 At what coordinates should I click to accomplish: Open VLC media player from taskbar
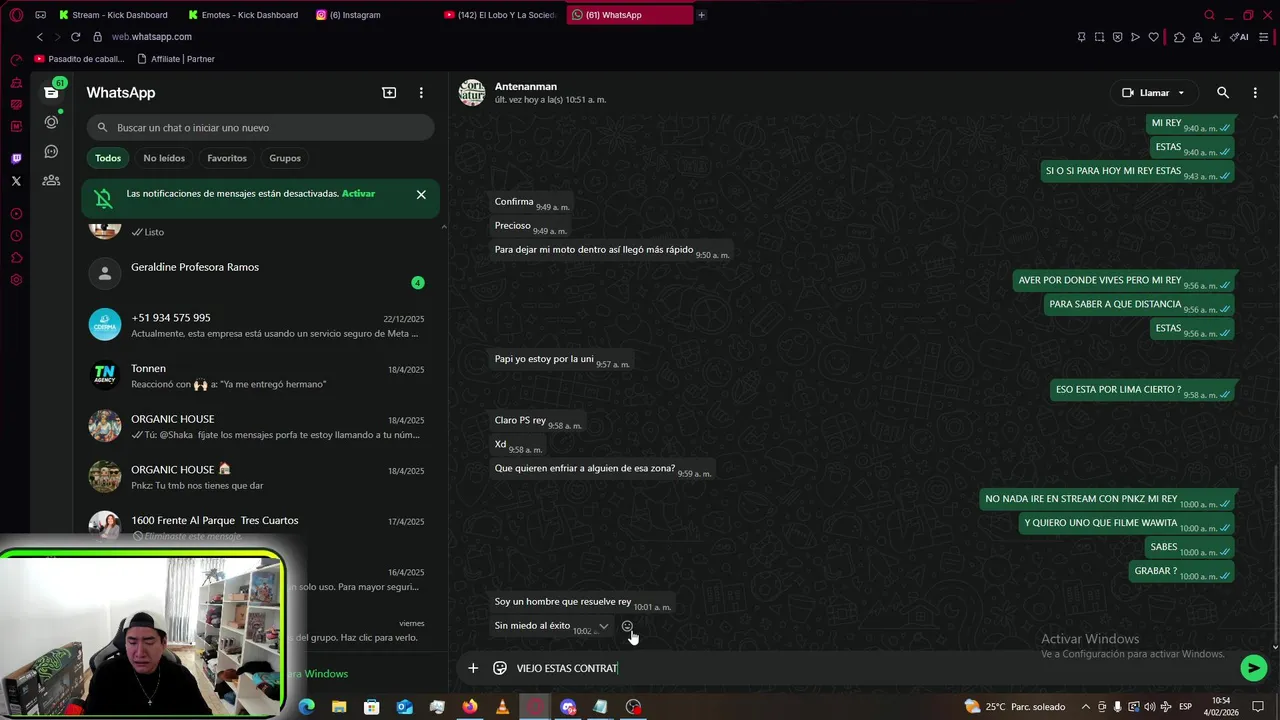(x=502, y=707)
